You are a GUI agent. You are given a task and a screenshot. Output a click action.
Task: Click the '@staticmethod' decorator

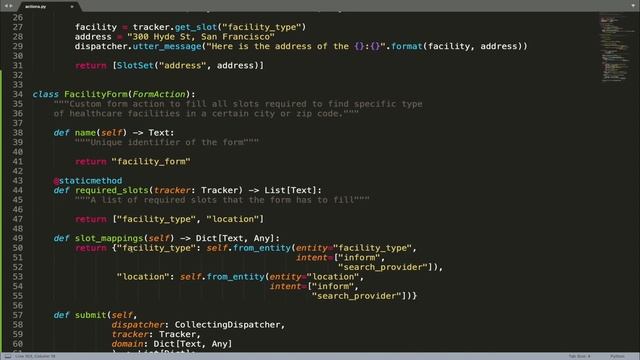pyautogui.click(x=88, y=180)
